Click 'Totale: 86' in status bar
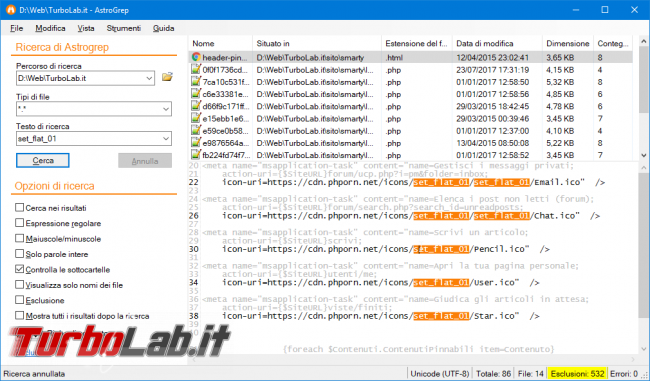Viewport: 650px width, 381px height. coord(493,374)
